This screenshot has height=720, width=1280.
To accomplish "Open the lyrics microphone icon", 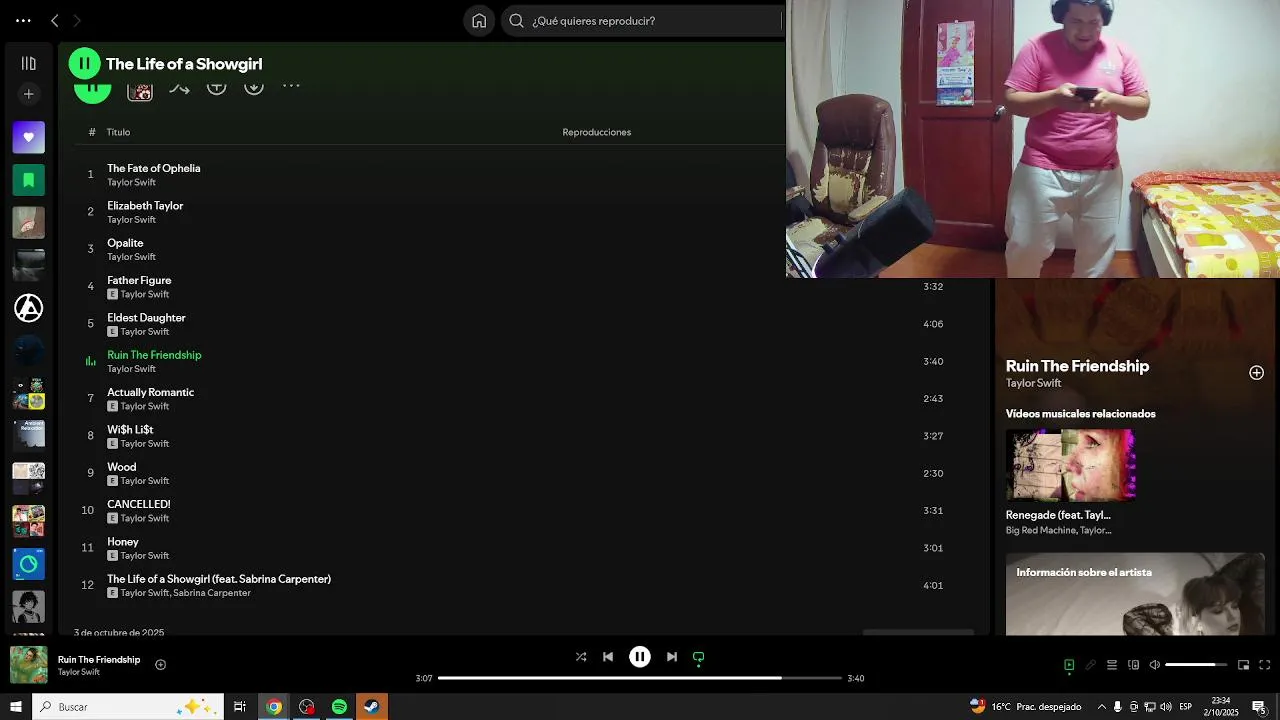I will [x=1090, y=665].
